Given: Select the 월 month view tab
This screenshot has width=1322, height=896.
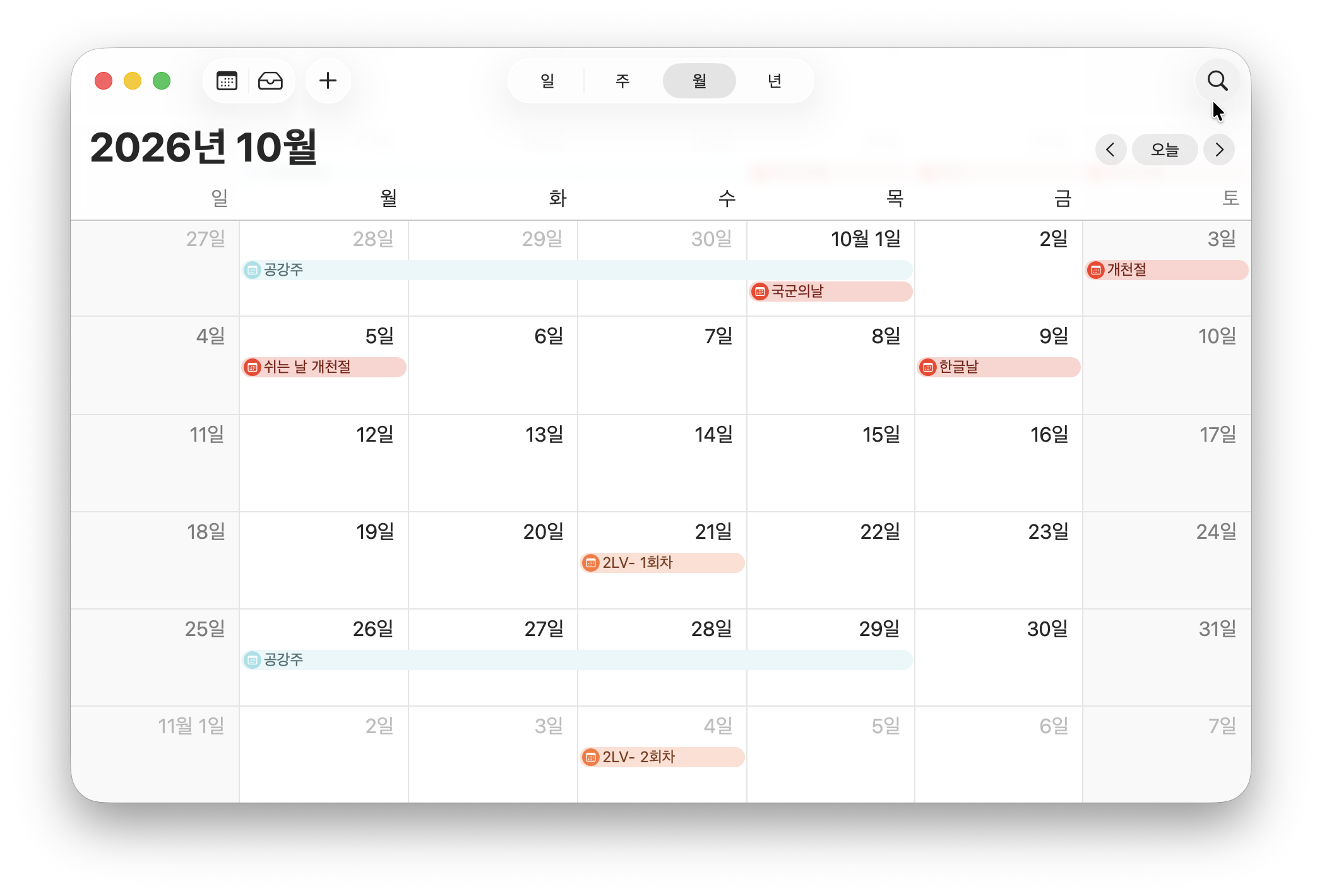Looking at the screenshot, I should click(699, 81).
